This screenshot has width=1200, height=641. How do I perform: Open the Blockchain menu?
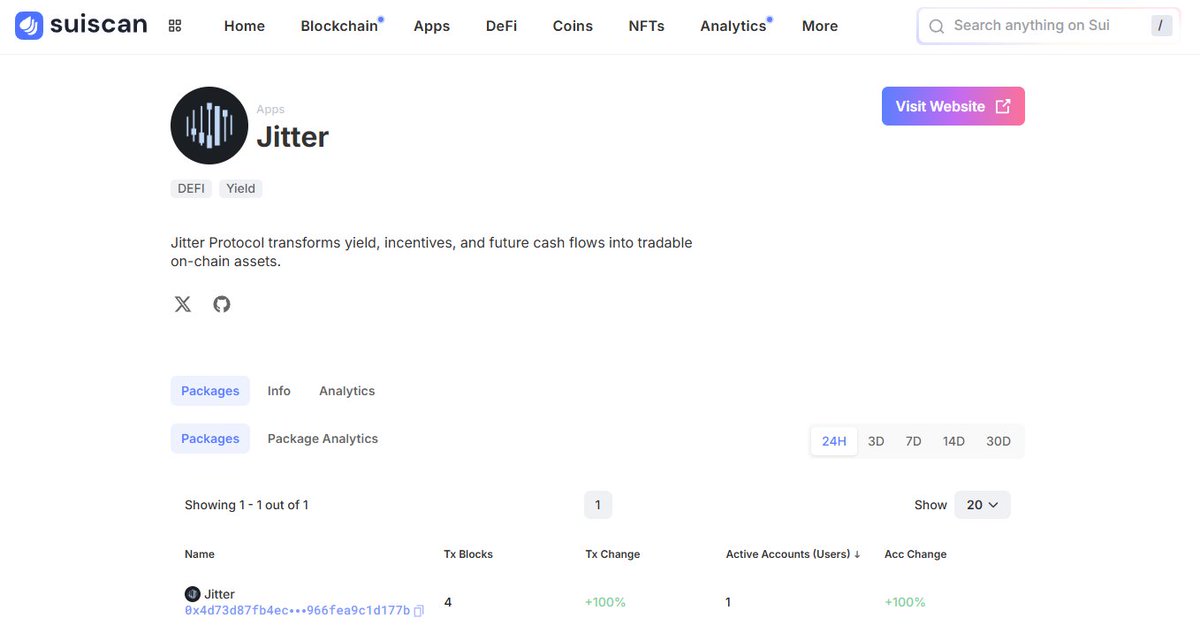(x=340, y=26)
